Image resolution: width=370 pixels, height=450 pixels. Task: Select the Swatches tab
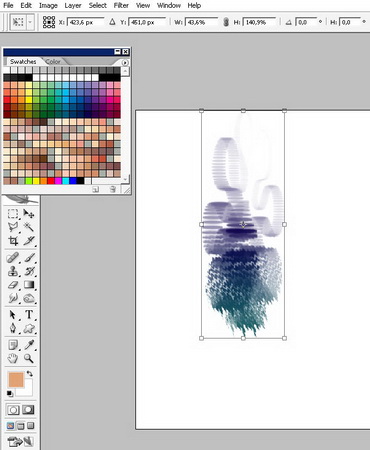(x=23, y=62)
